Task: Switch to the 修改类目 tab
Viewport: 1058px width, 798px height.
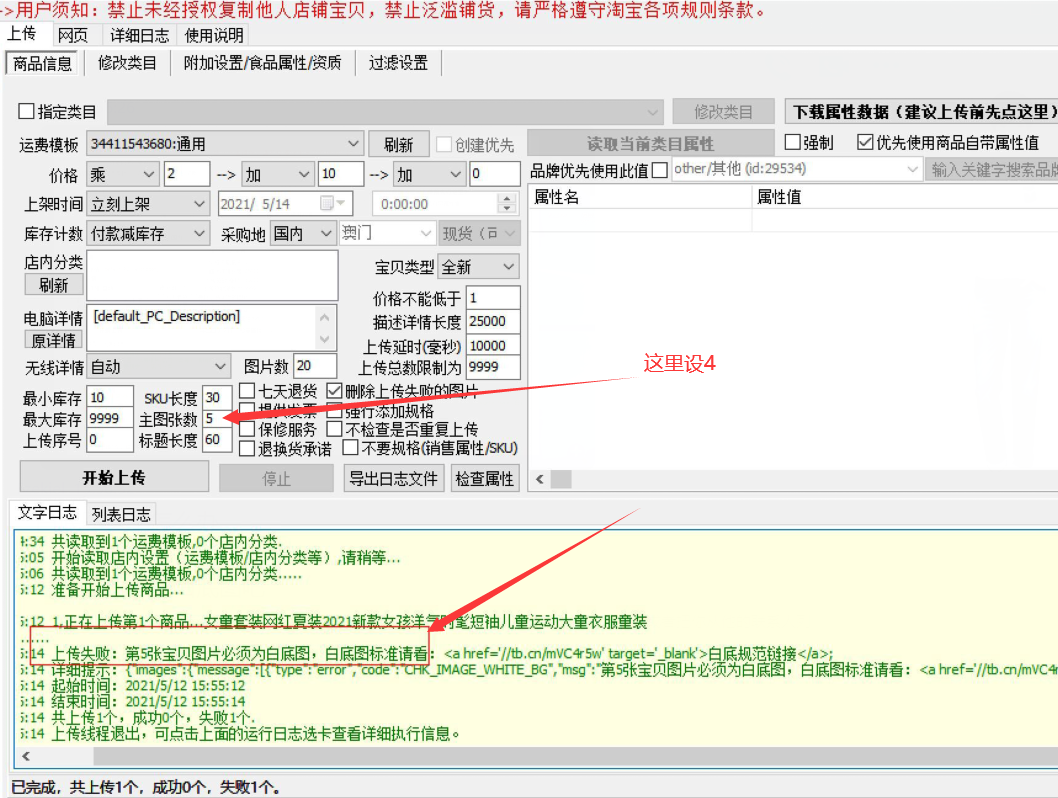Action: point(127,63)
